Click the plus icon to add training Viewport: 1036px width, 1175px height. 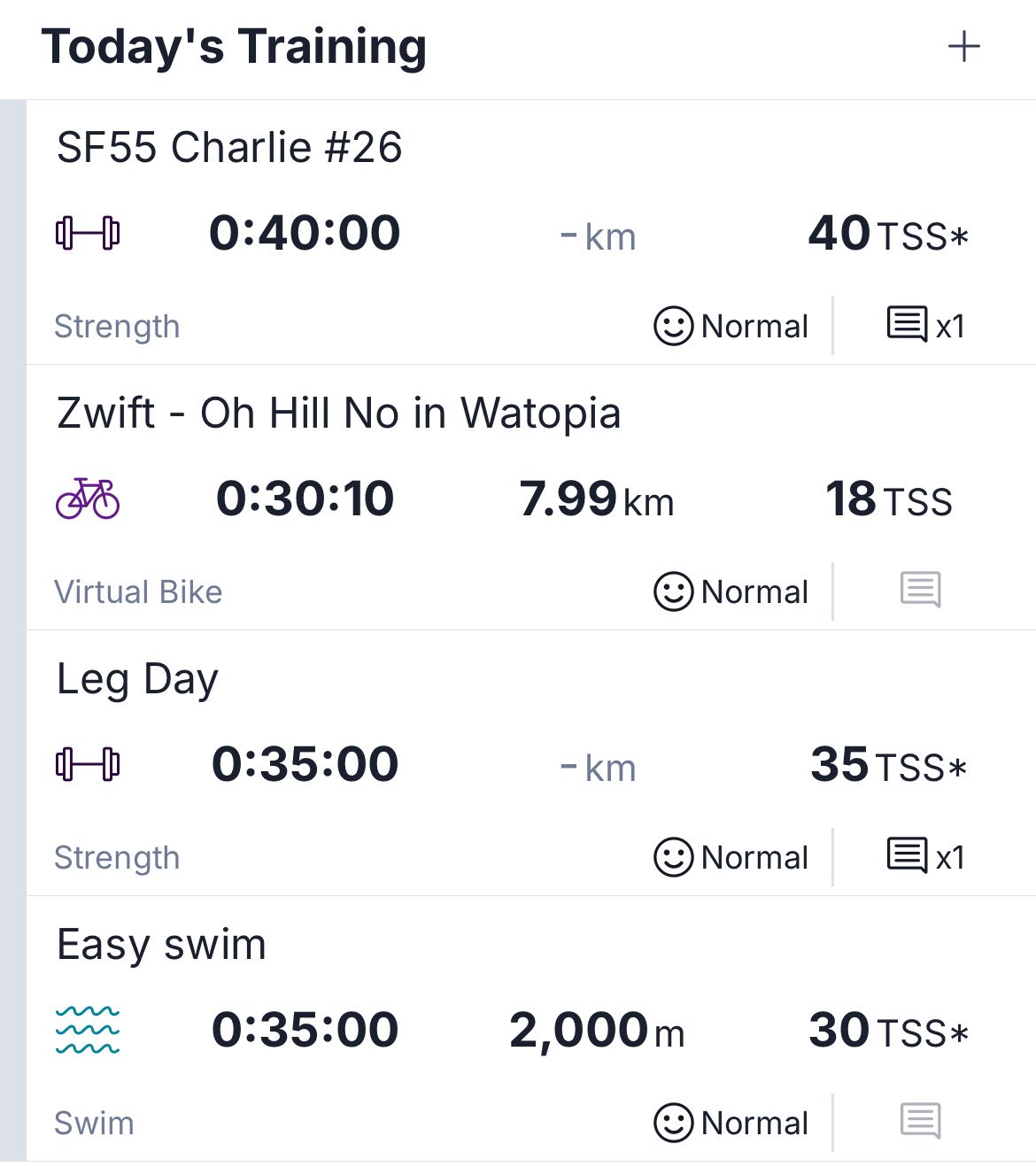point(963,47)
